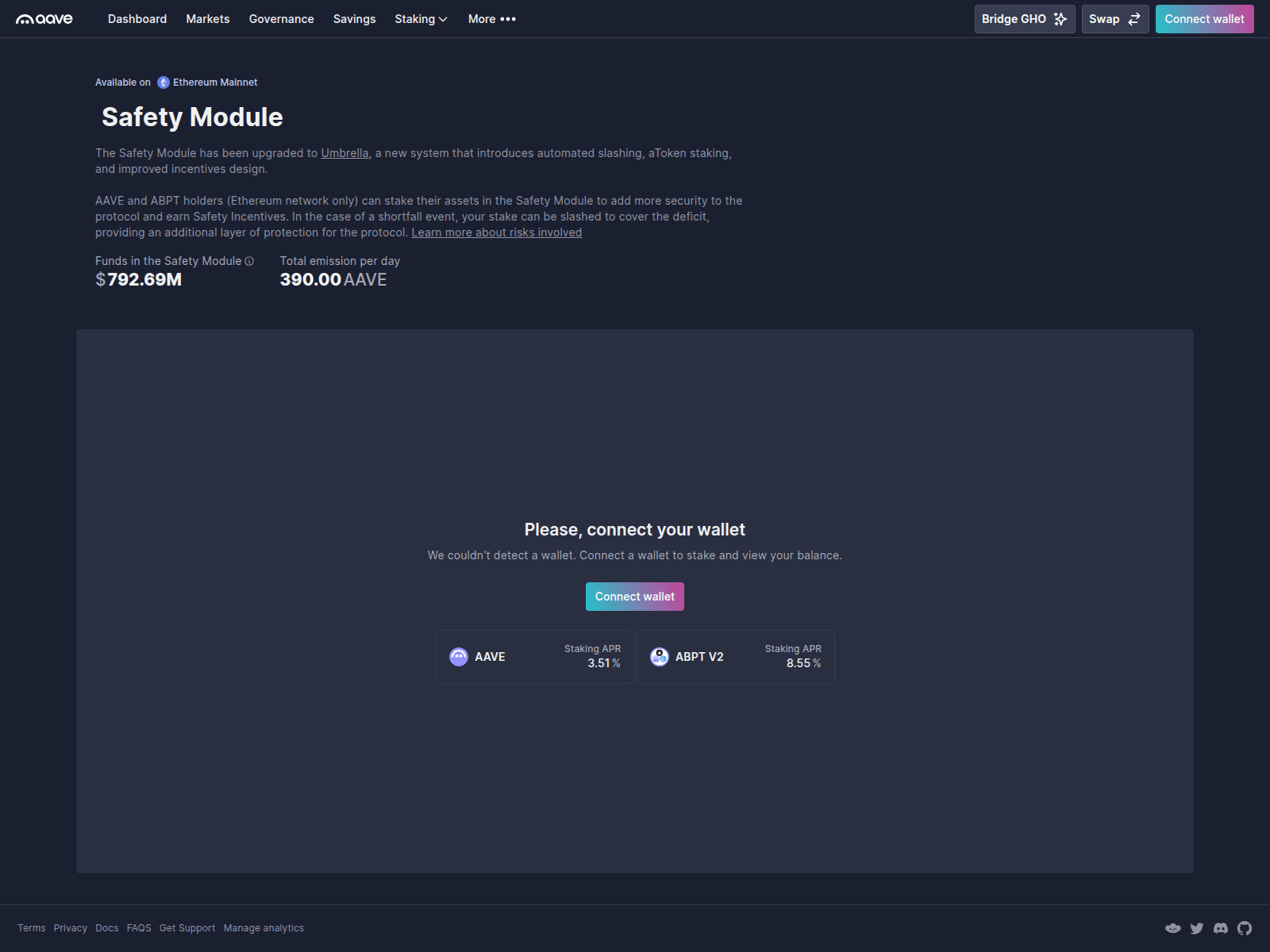1270x952 pixels.
Task: Open the GitHub icon in footer
Action: tap(1245, 928)
